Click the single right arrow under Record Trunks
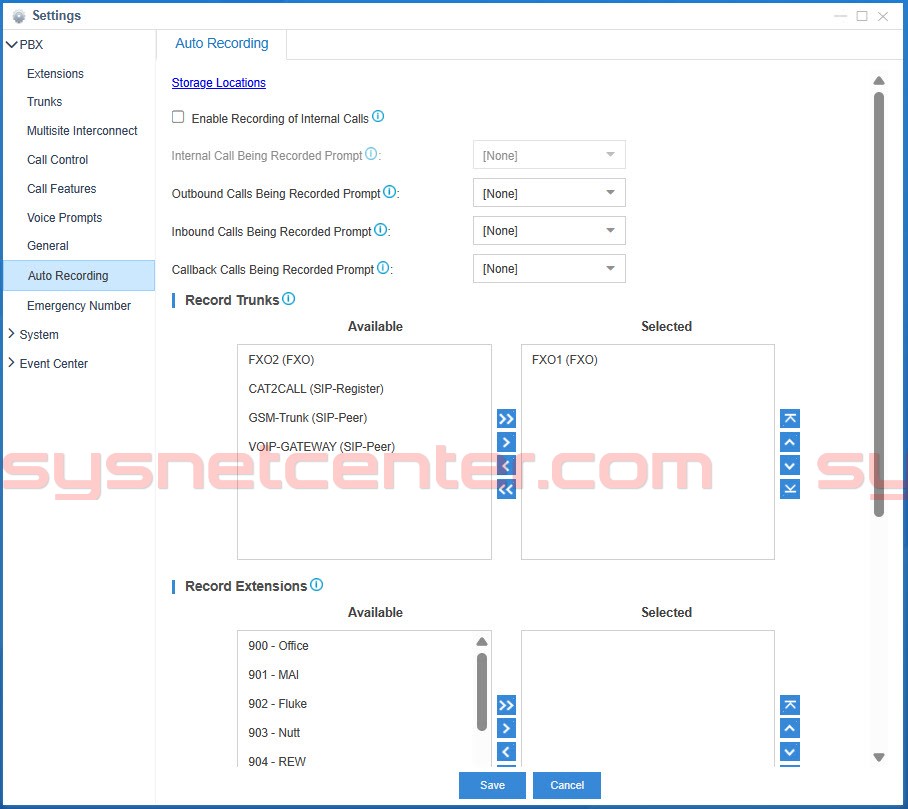Image resolution: width=908 pixels, height=809 pixels. (506, 442)
